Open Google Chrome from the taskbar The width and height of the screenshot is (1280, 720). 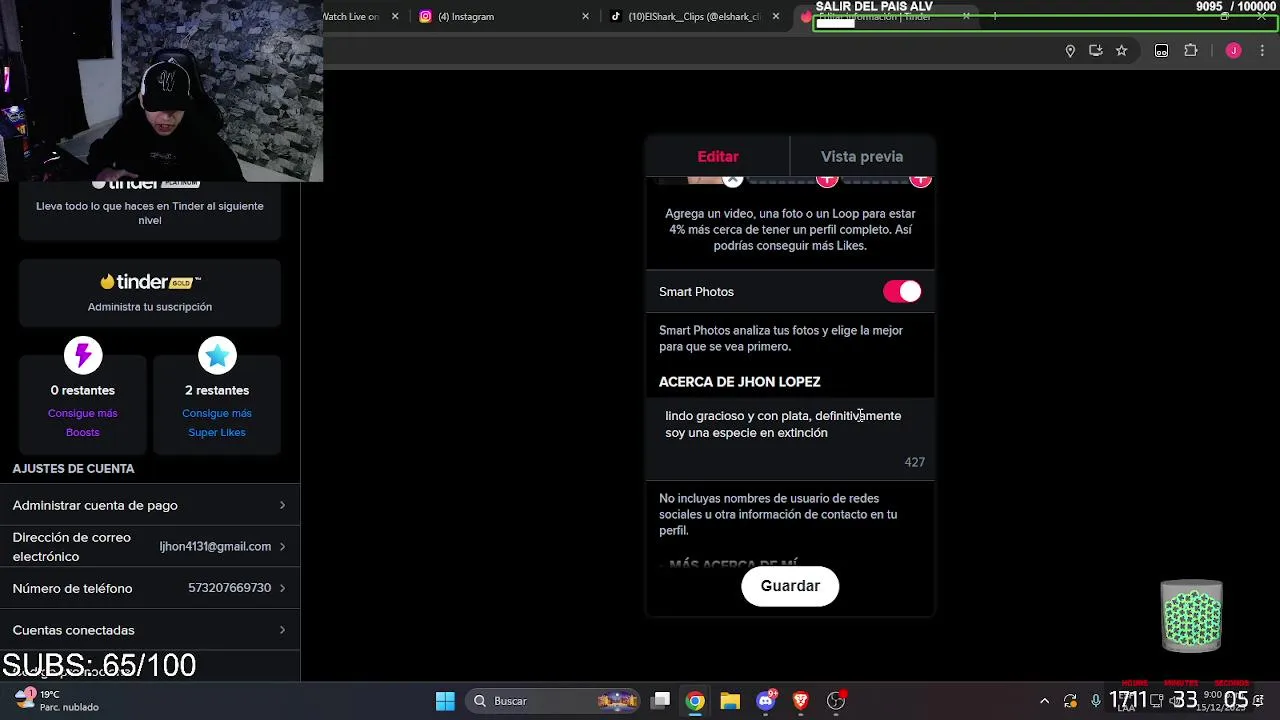tap(695, 701)
